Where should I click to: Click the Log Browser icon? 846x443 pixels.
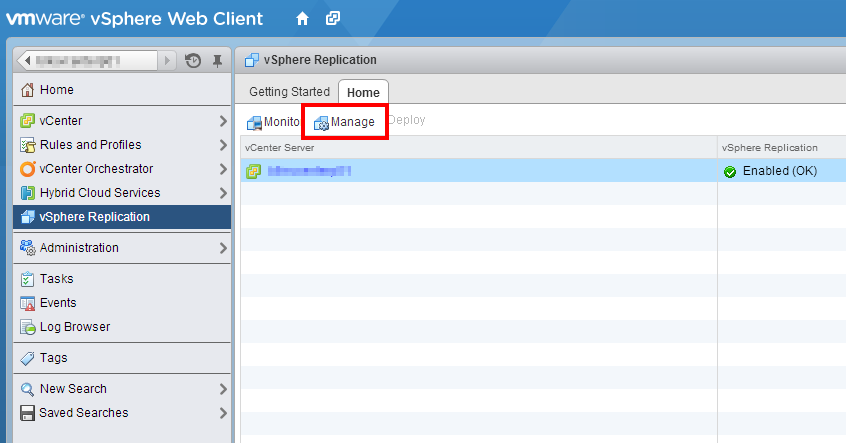click(x=28, y=327)
